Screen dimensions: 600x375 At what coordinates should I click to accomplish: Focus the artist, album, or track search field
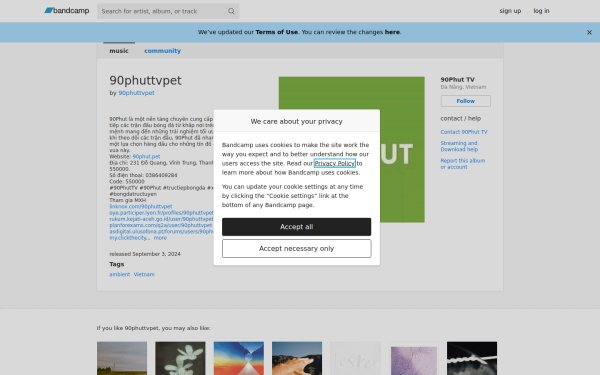[x=168, y=11]
